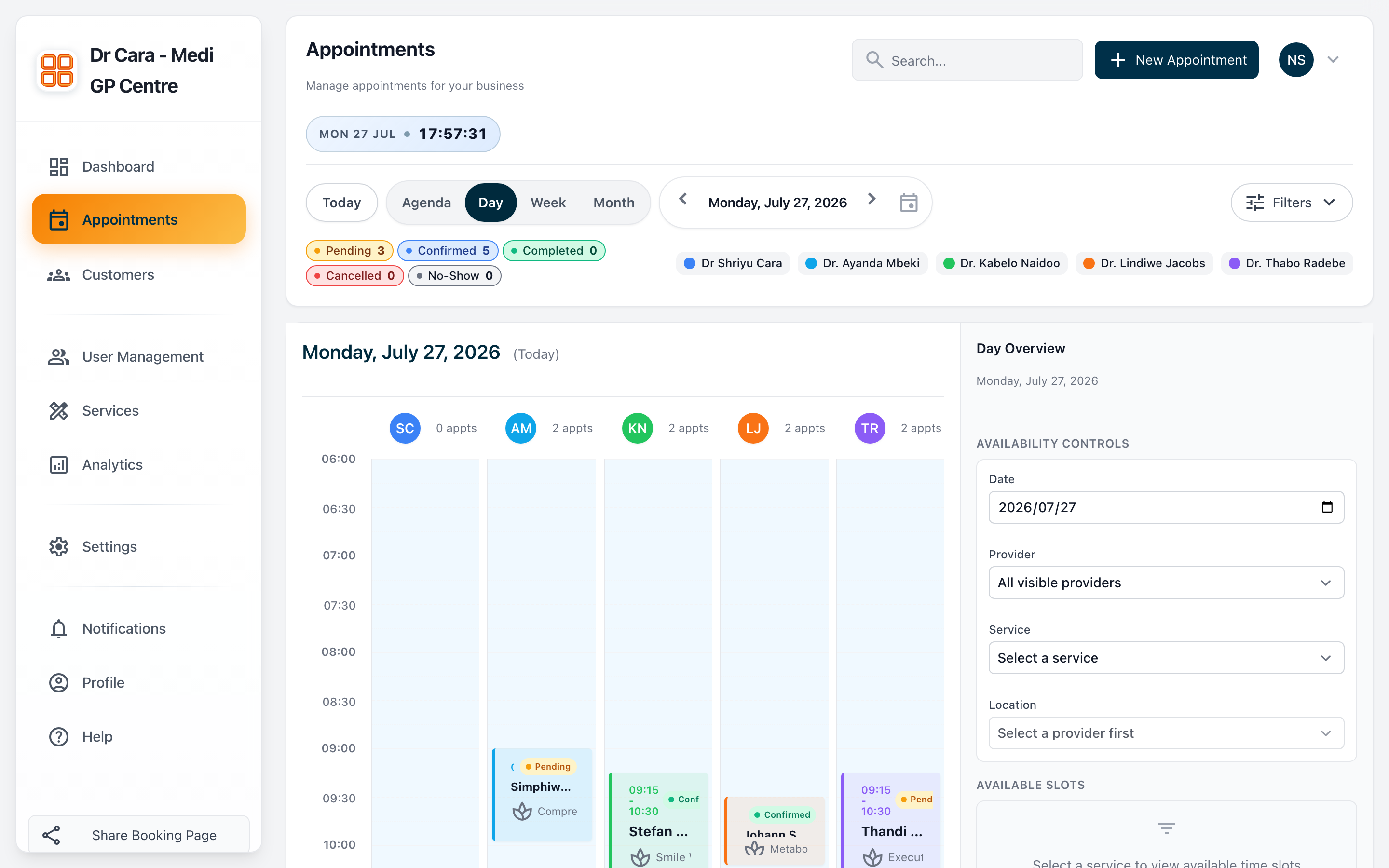1389x868 pixels.
Task: Click the KN provider avatar
Action: point(637,428)
